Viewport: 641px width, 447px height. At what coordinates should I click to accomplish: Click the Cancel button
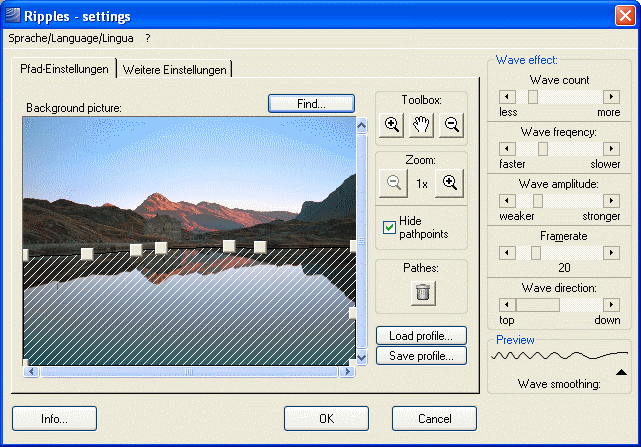click(x=434, y=419)
